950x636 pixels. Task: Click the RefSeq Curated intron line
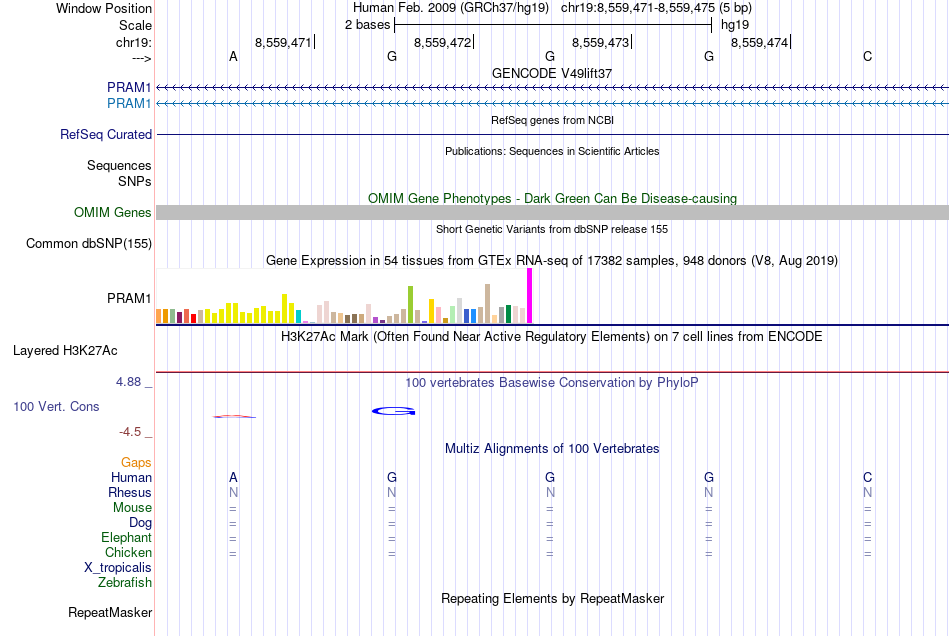tap(553, 134)
